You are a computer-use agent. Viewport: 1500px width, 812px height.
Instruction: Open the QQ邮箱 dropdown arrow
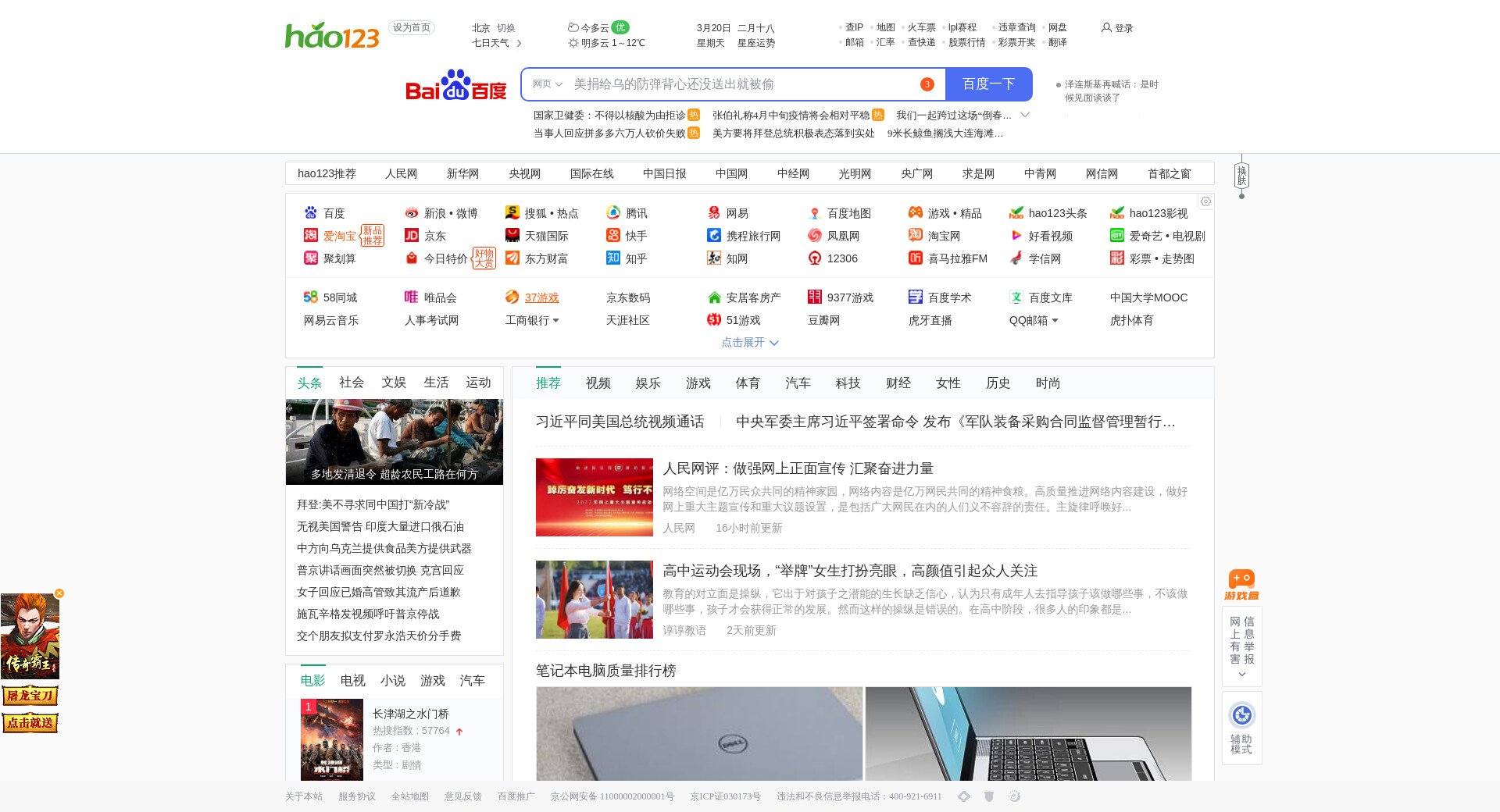click(1055, 321)
